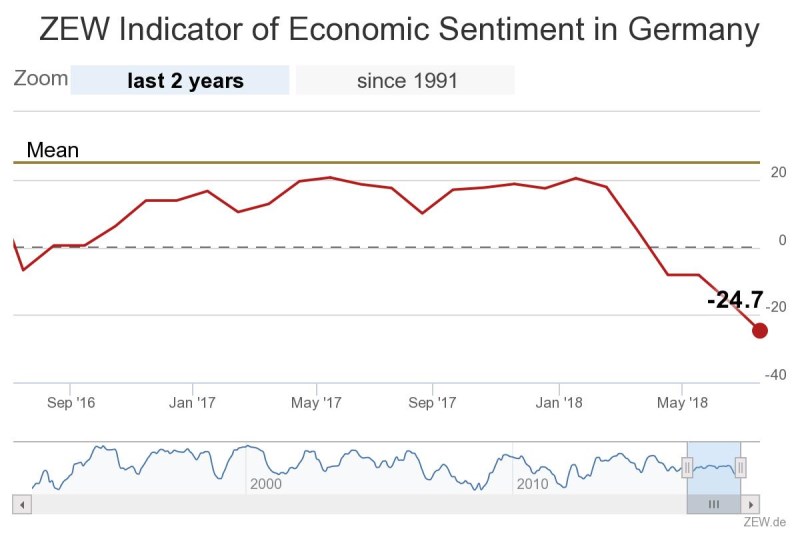This screenshot has width=800, height=533.
Task: Click the left scroll arrow of the navigator
Action: [x=20, y=505]
